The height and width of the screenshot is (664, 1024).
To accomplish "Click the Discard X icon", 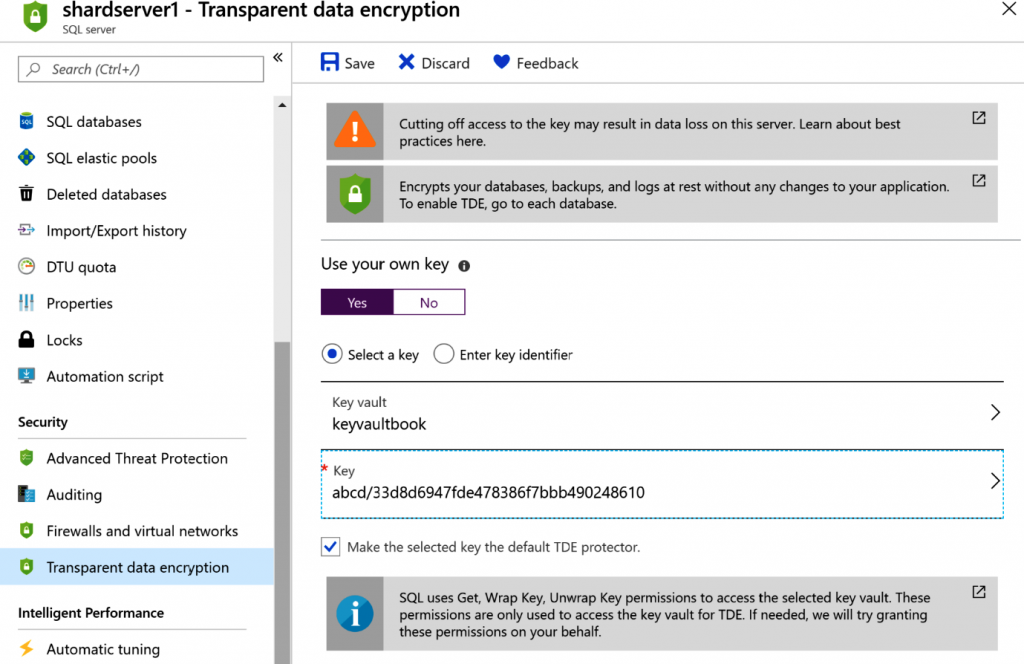I will click(406, 63).
